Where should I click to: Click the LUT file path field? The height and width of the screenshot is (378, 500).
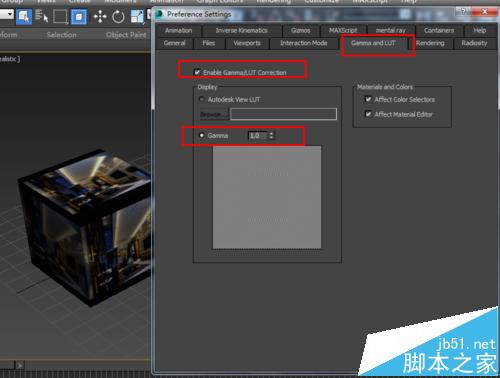pyautogui.click(x=283, y=114)
